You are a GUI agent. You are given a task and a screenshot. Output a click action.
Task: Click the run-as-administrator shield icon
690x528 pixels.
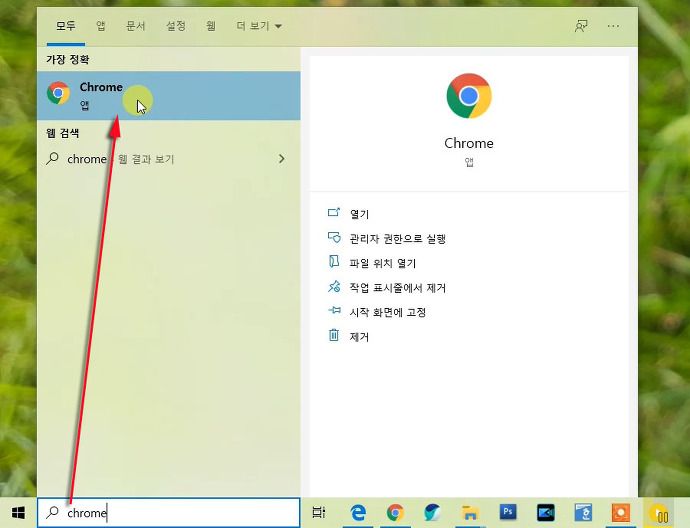pyautogui.click(x=334, y=238)
